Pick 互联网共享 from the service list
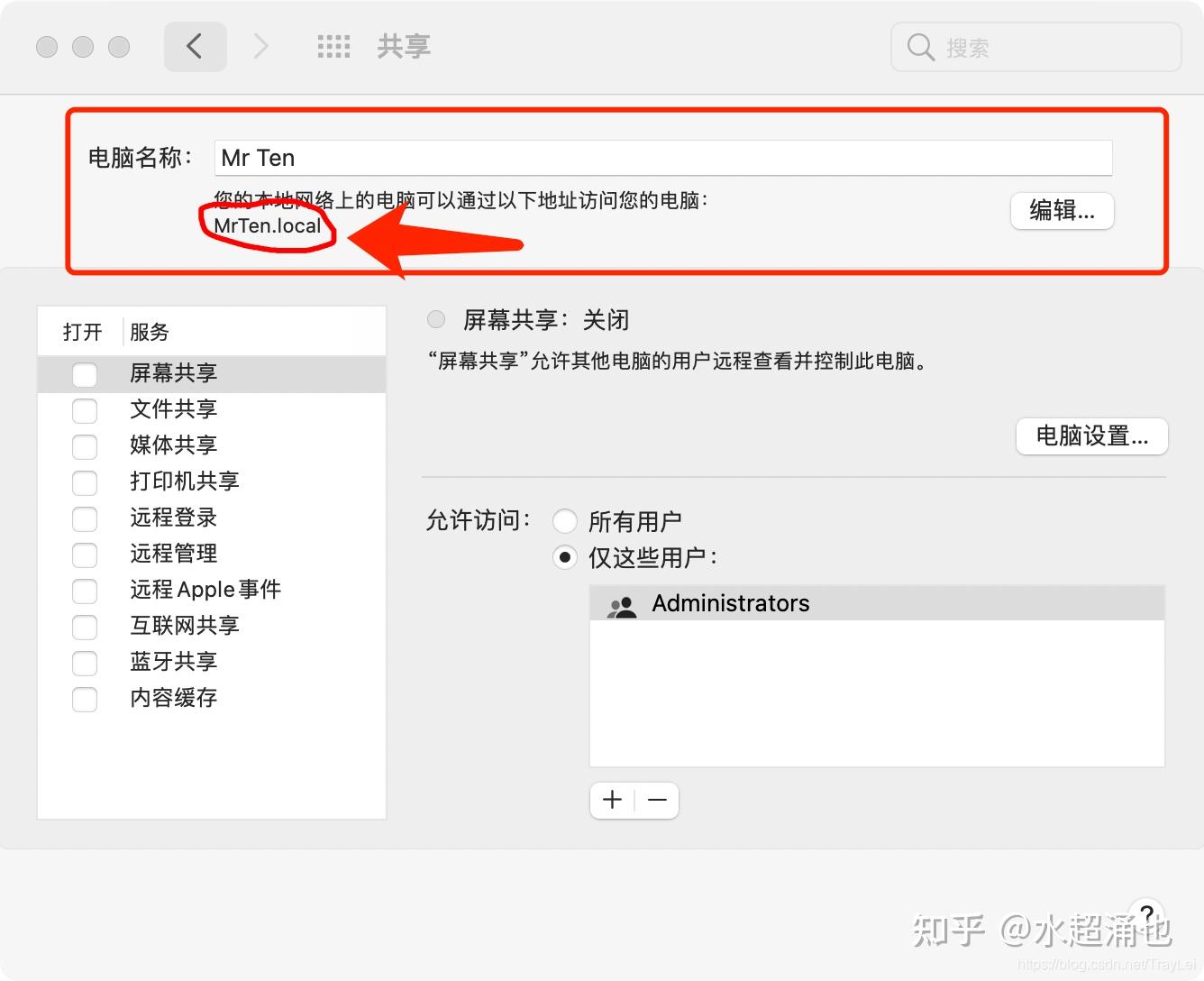The width and height of the screenshot is (1204, 981). click(185, 626)
